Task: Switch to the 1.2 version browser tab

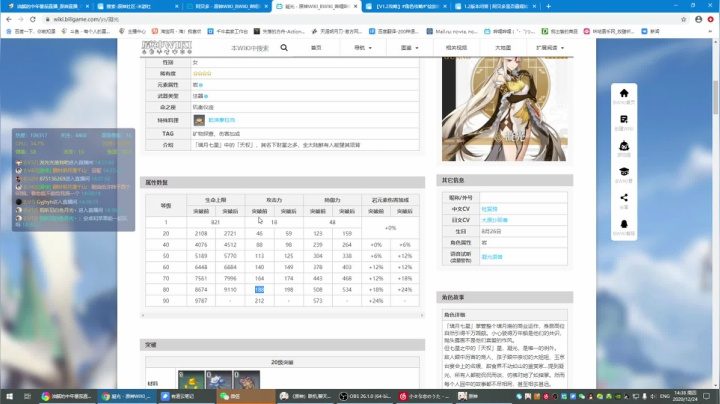Action: [496, 6]
